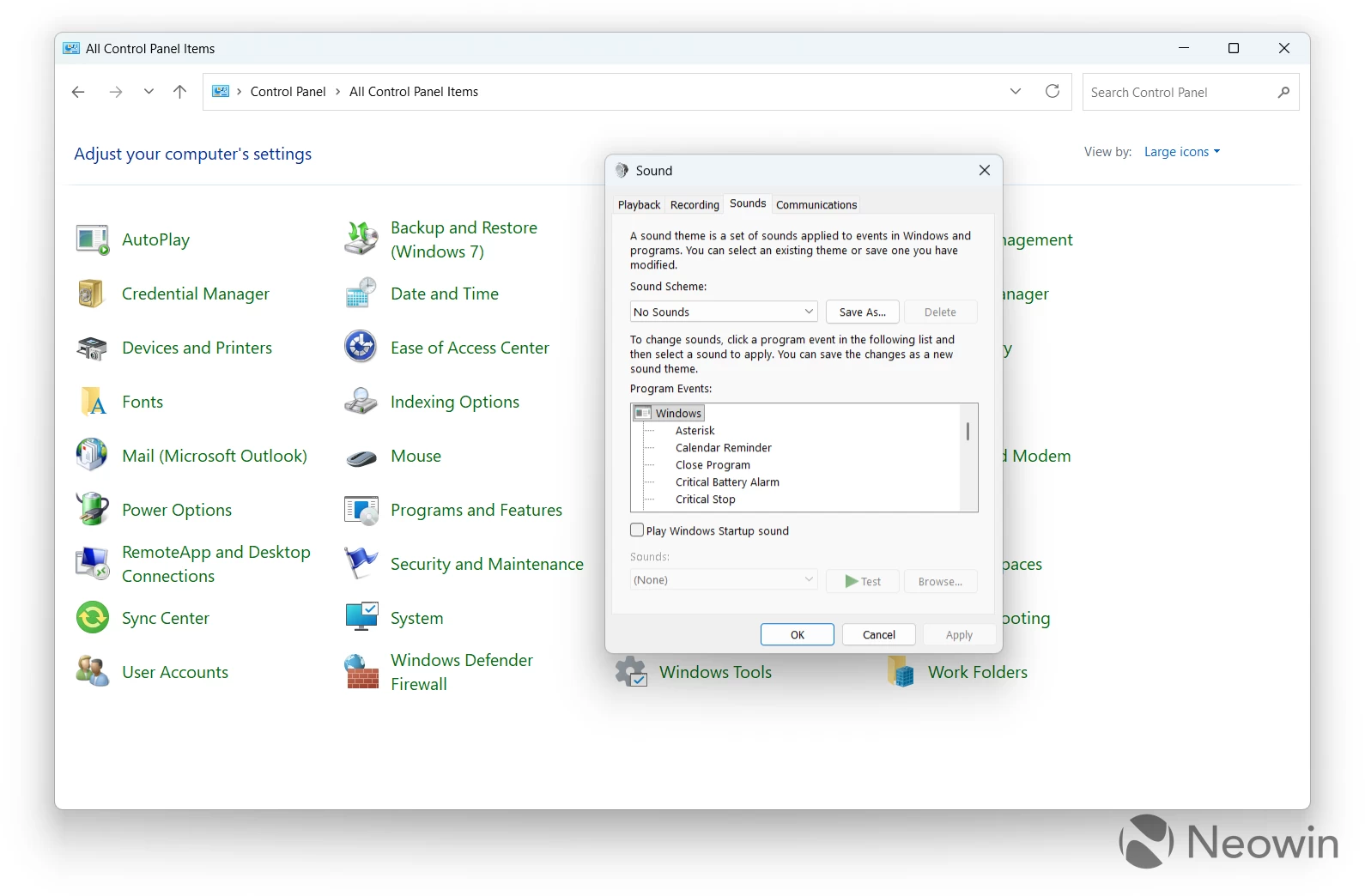Image resolution: width=1365 pixels, height=896 pixels.
Task: Click the Sync Center icon
Action: coord(92,618)
